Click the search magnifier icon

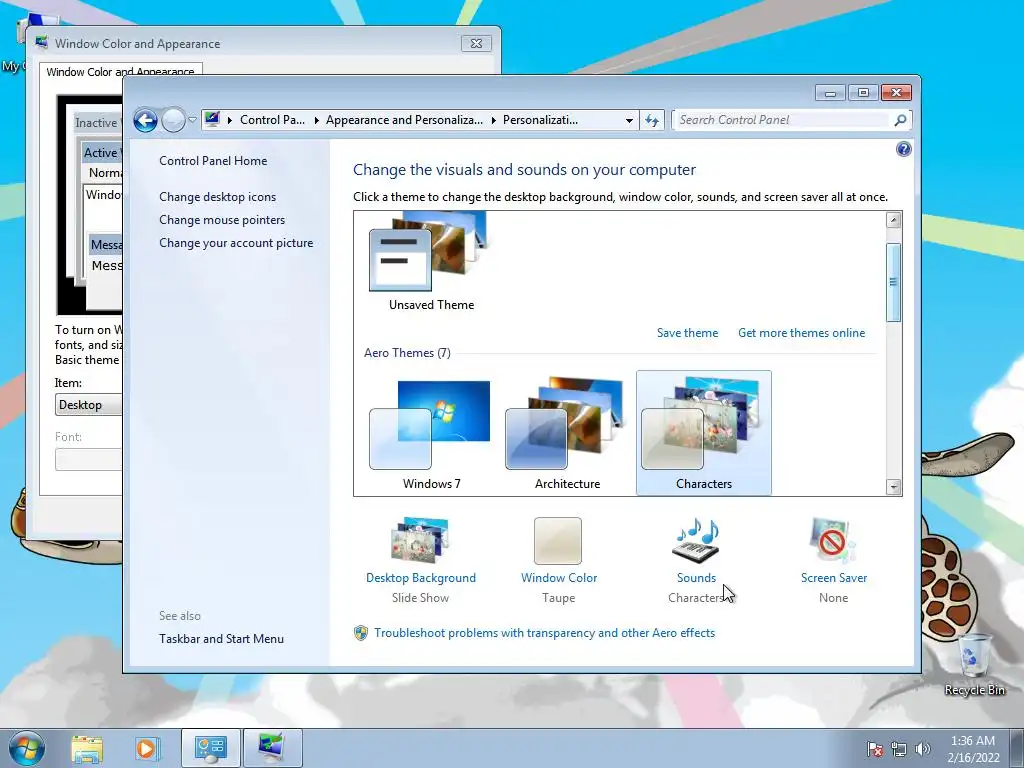pyautogui.click(x=900, y=120)
